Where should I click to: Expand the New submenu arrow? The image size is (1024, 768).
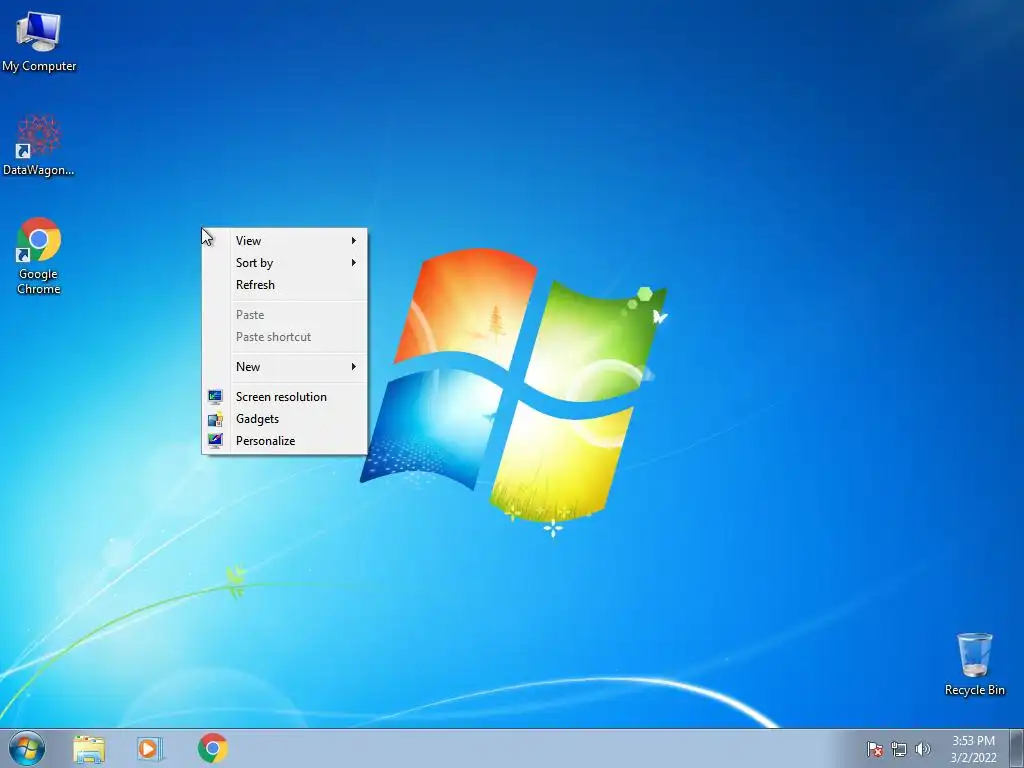click(353, 366)
